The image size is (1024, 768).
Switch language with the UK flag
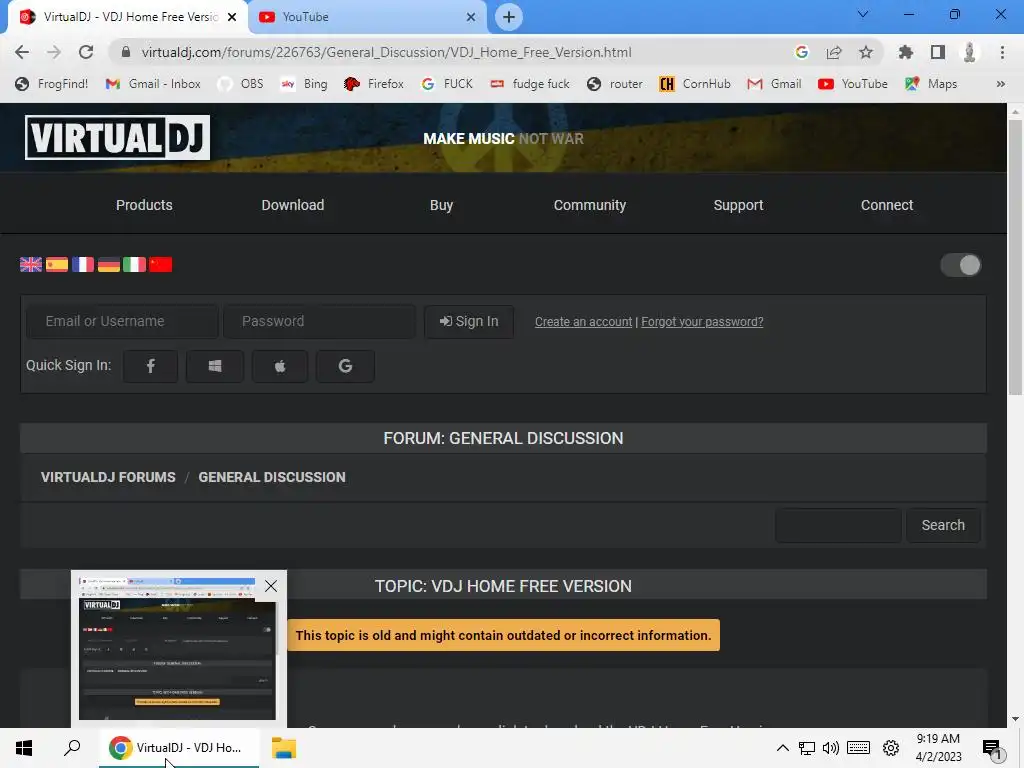pyautogui.click(x=31, y=264)
